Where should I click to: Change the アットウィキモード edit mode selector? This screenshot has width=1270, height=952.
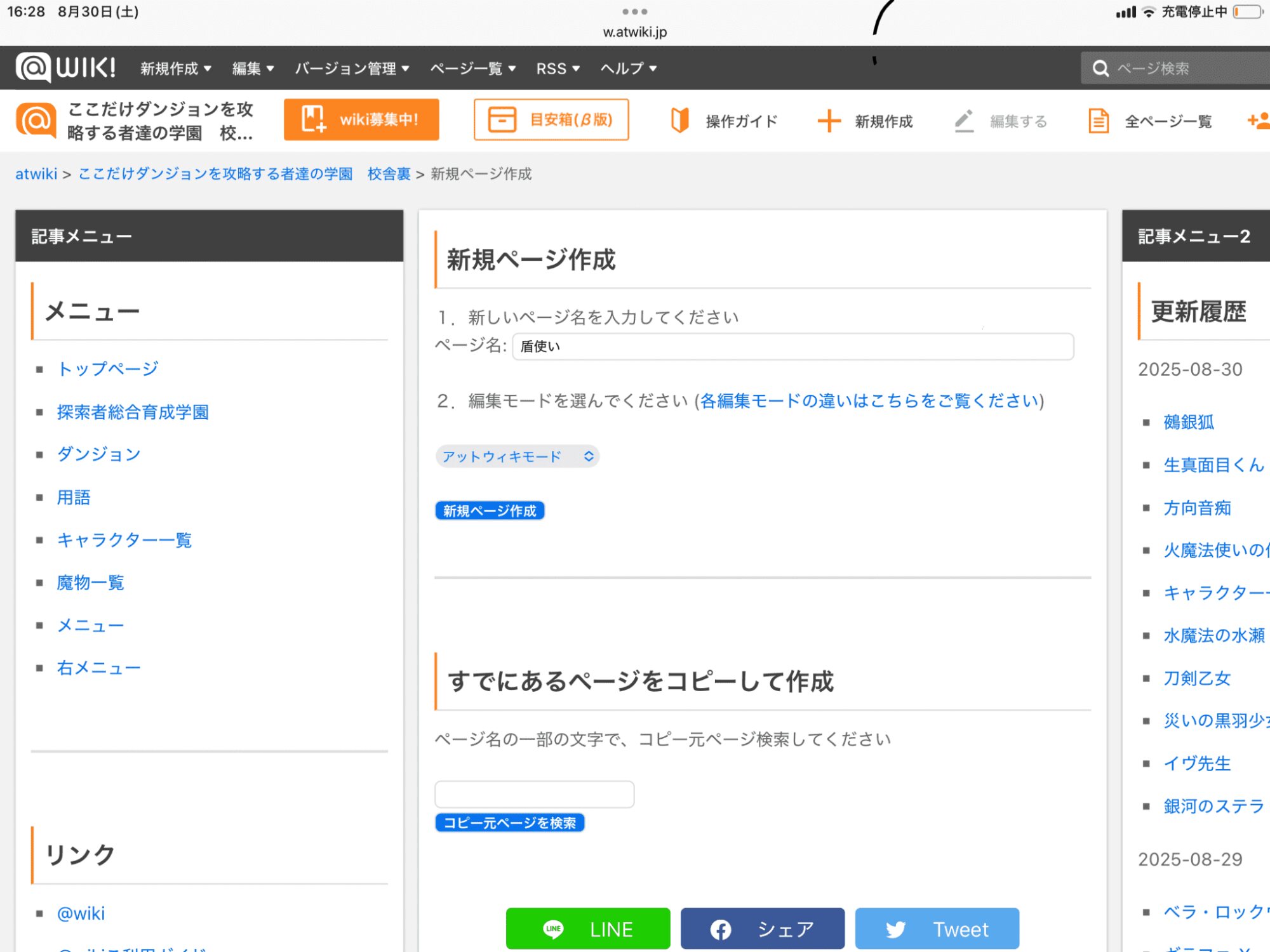point(517,456)
